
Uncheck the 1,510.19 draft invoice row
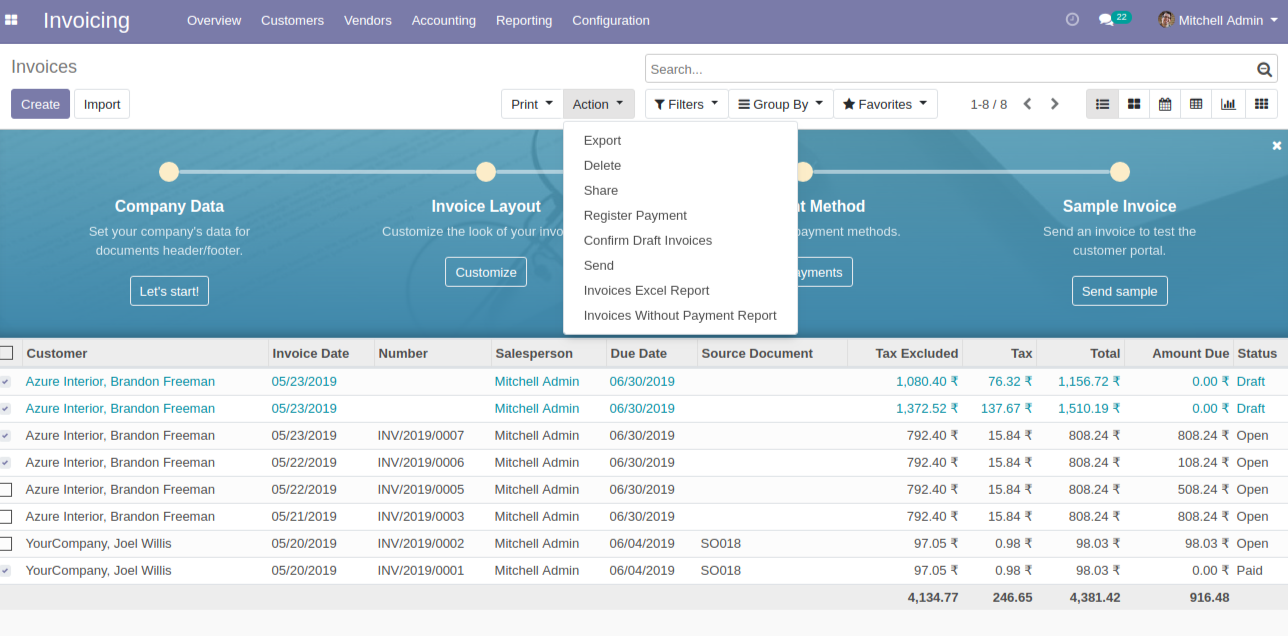click(x=5, y=408)
